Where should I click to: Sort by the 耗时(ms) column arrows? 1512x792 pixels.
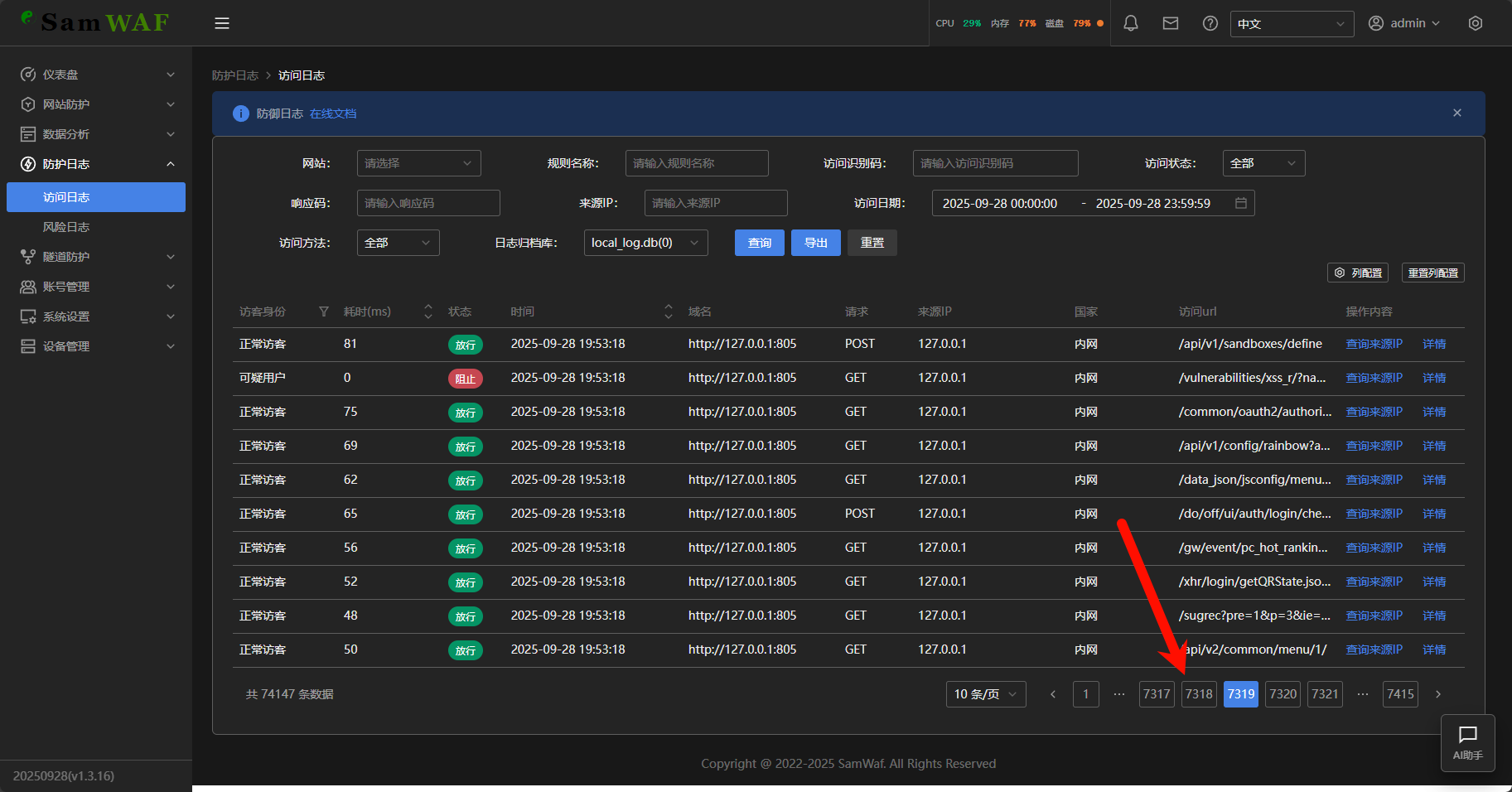tap(428, 311)
